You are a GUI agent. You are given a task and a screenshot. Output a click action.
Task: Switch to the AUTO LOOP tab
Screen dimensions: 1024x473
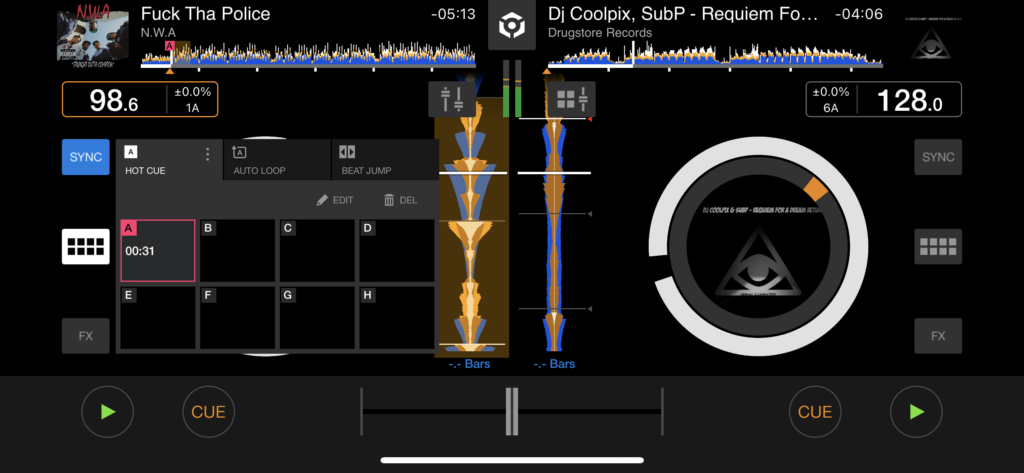(277, 160)
